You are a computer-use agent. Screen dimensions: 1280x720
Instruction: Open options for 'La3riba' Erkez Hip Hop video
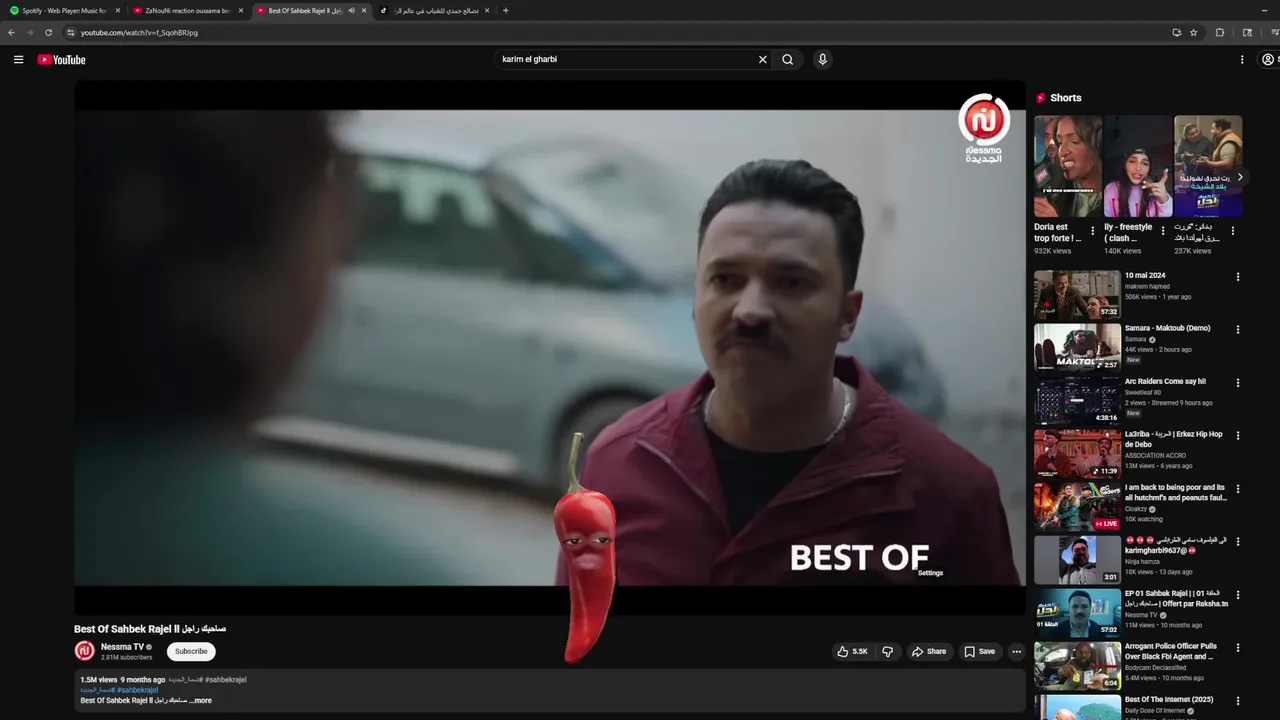1238,436
